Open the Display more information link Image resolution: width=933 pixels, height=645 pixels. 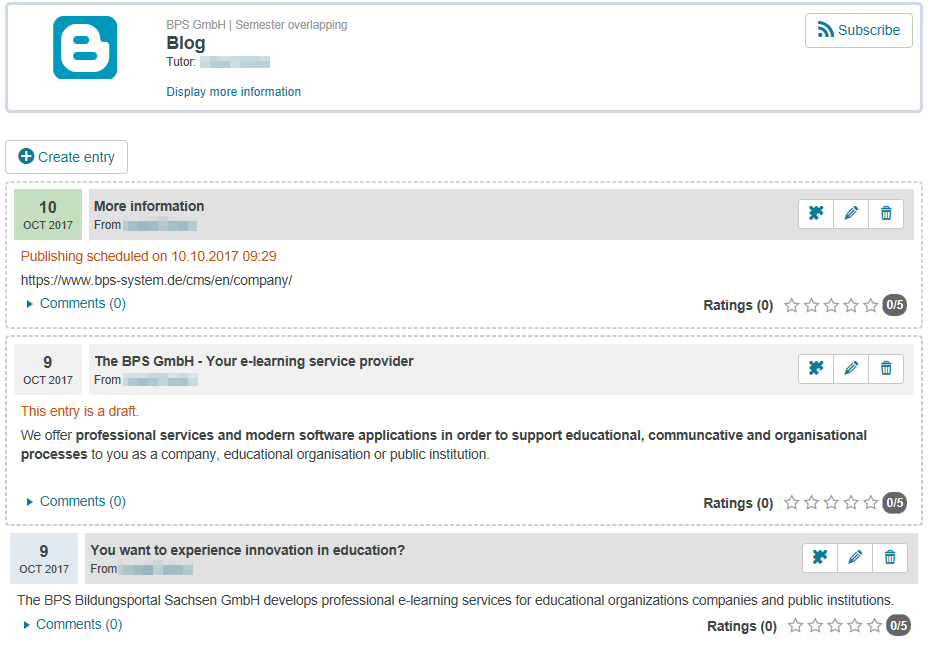233,92
